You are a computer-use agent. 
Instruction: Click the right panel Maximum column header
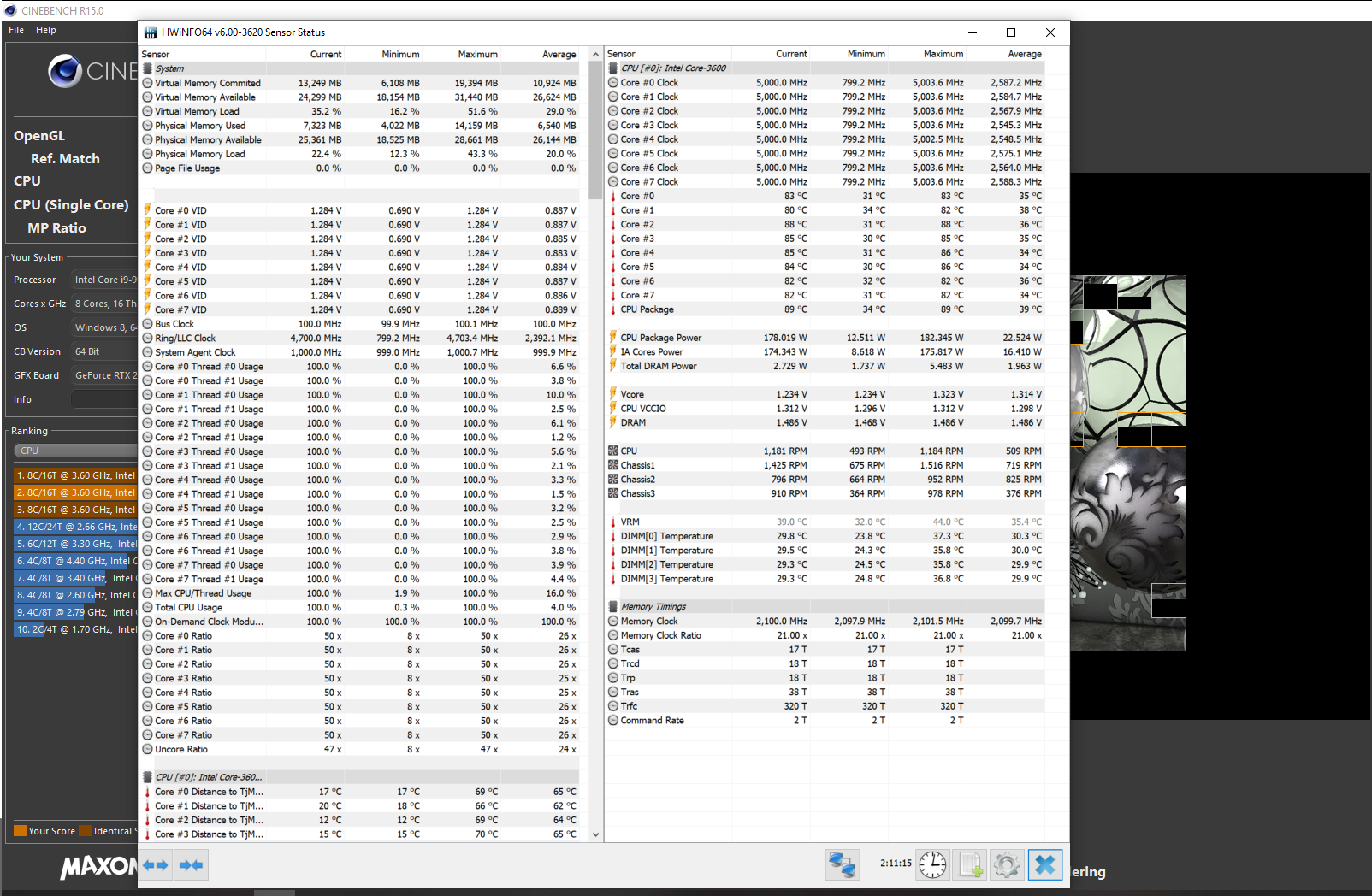(943, 54)
